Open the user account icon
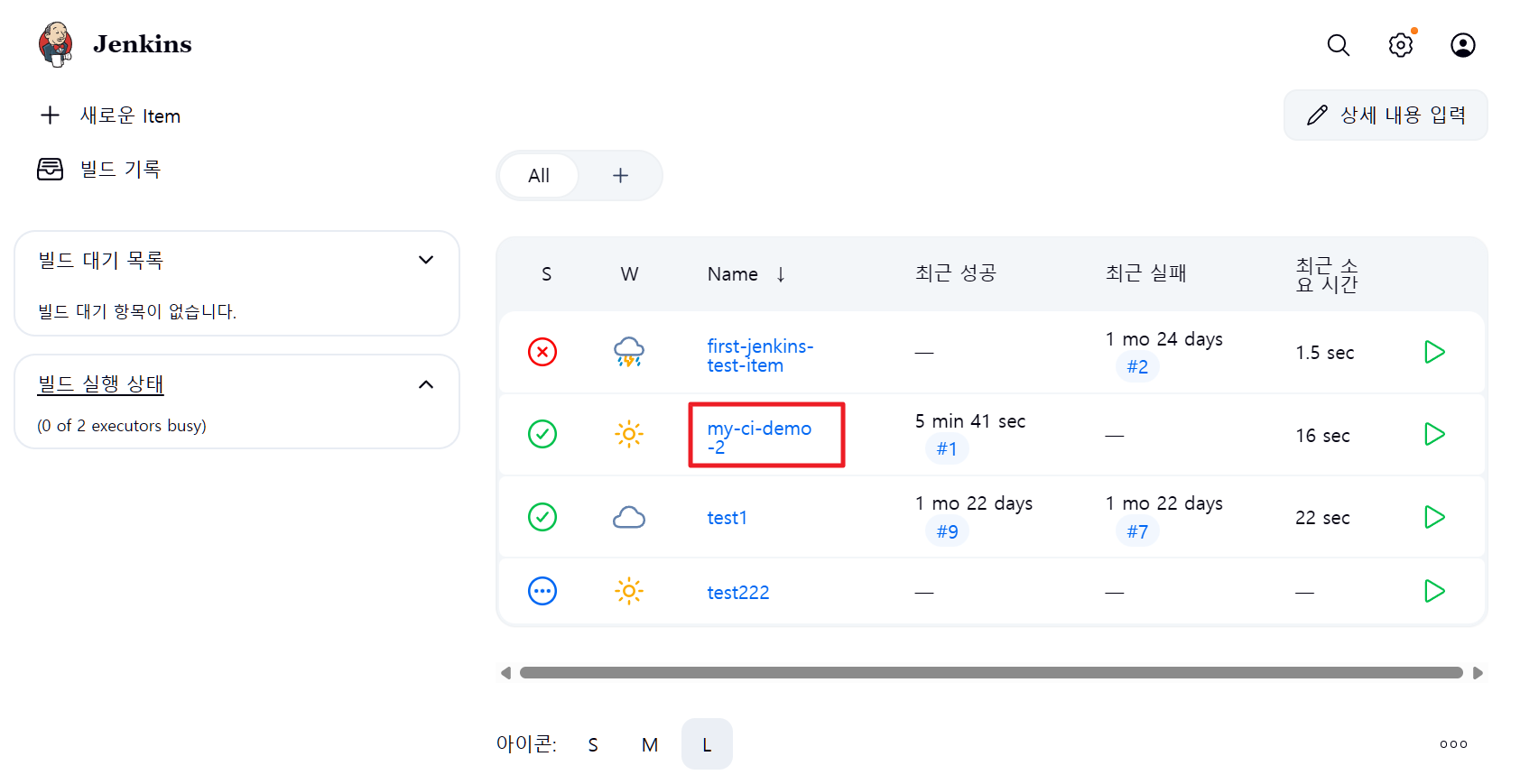This screenshot has width=1520, height=784. click(1462, 45)
